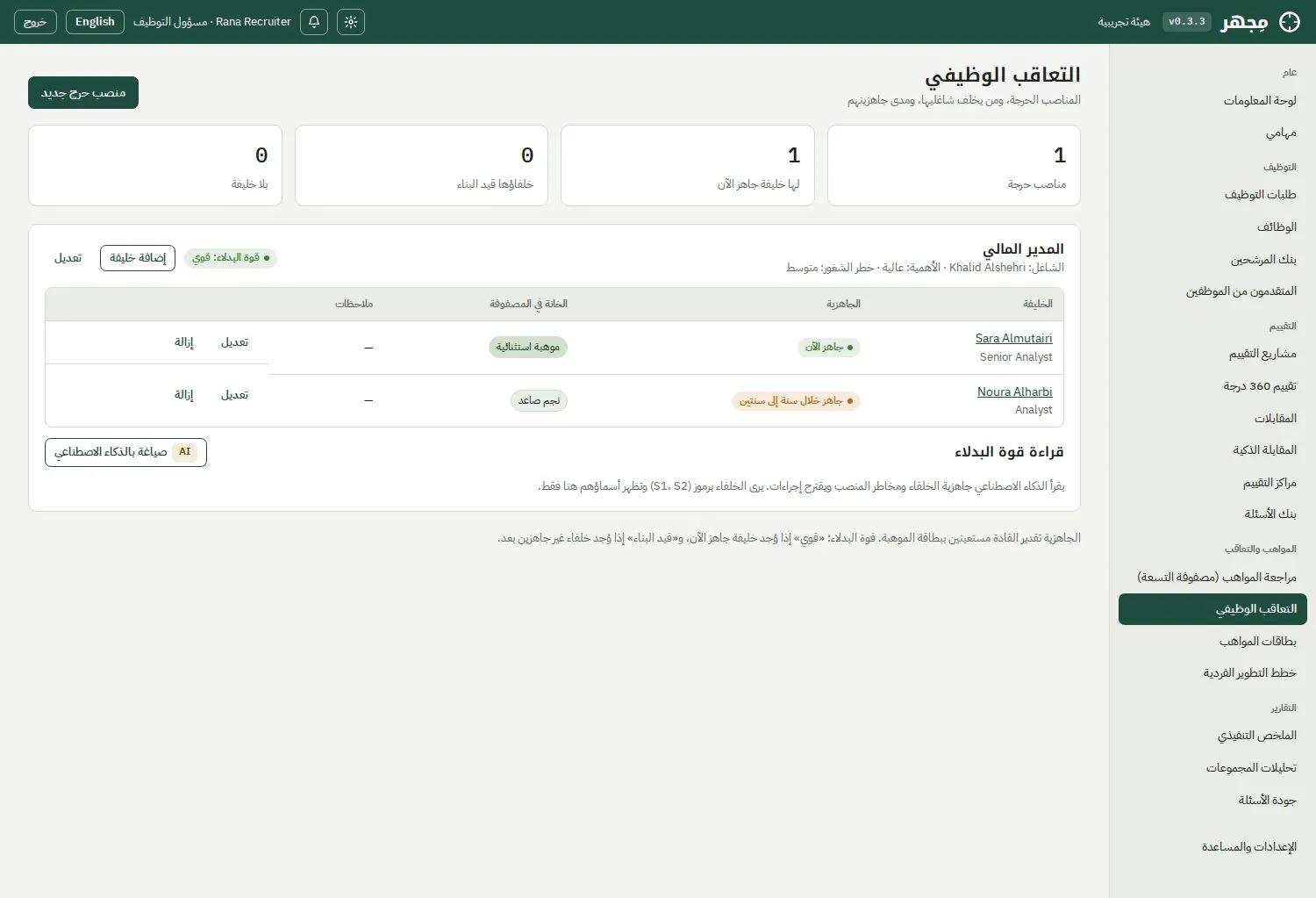Remove Noura Alharbi from successors
The height and width of the screenshot is (898, 1316).
[x=183, y=395]
